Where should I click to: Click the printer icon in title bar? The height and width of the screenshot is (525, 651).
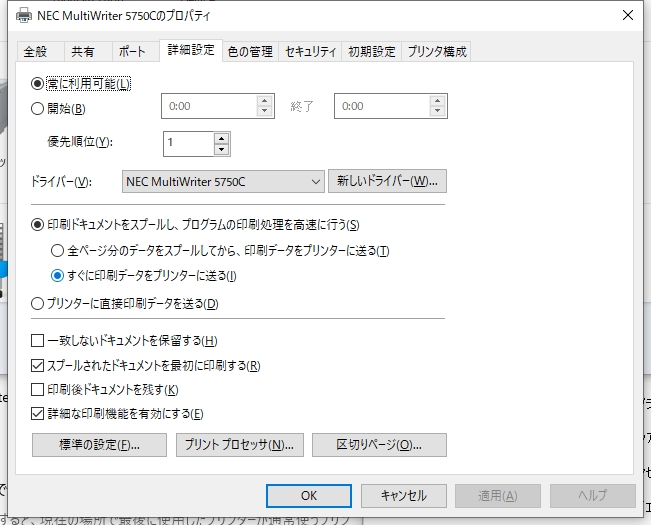coord(24,16)
